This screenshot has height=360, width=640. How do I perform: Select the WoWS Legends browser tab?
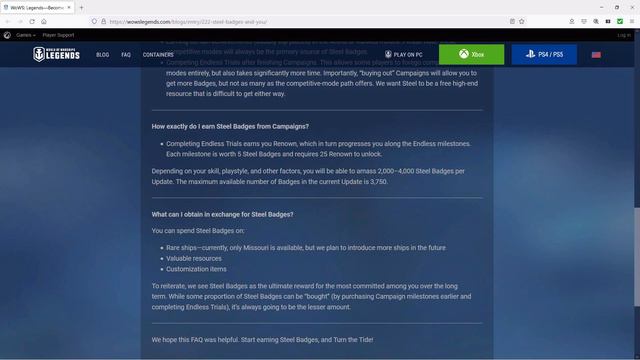tap(37, 7)
